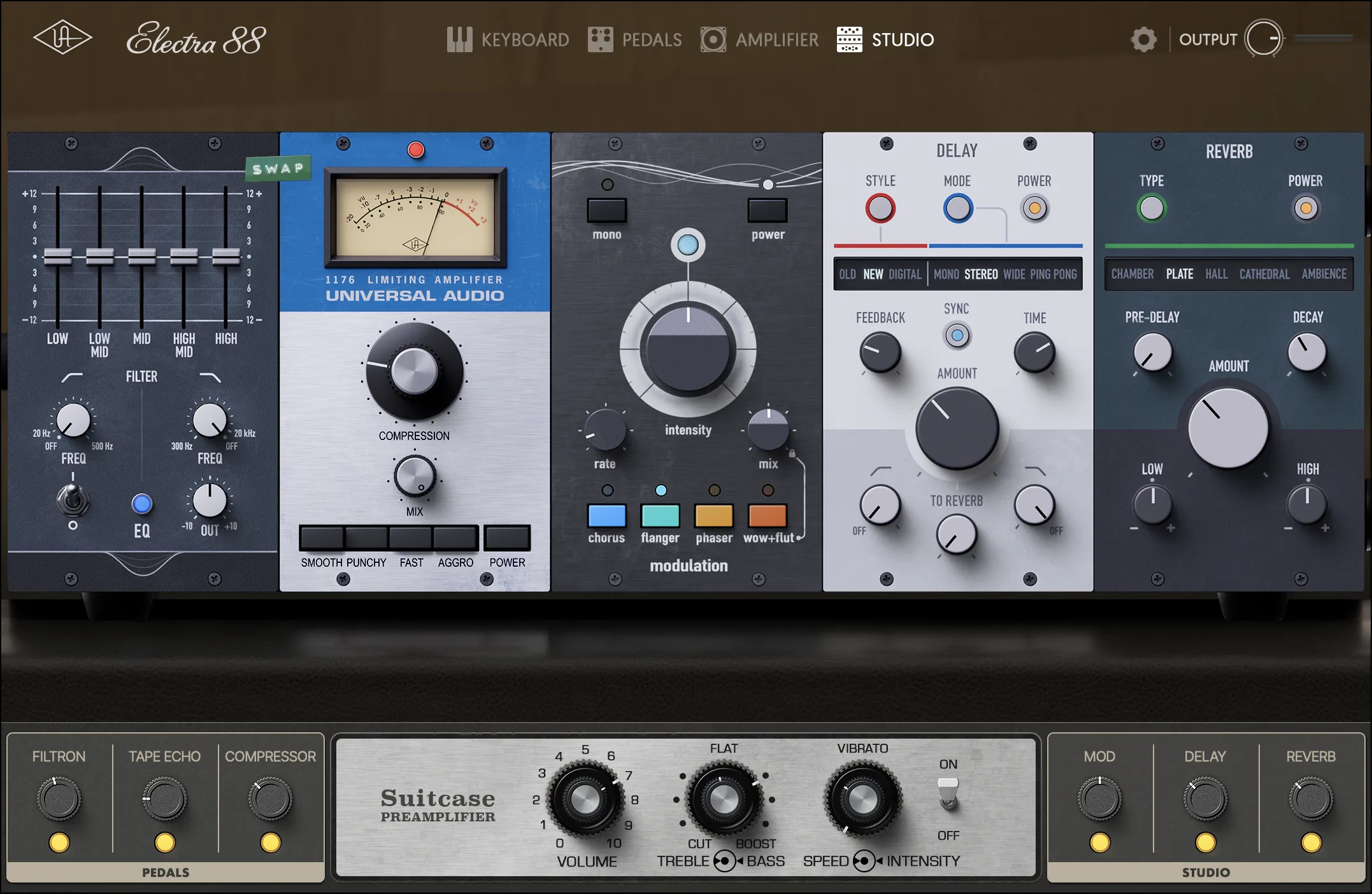
Task: Toggle the delay POWER button
Action: pyautogui.click(x=1033, y=207)
